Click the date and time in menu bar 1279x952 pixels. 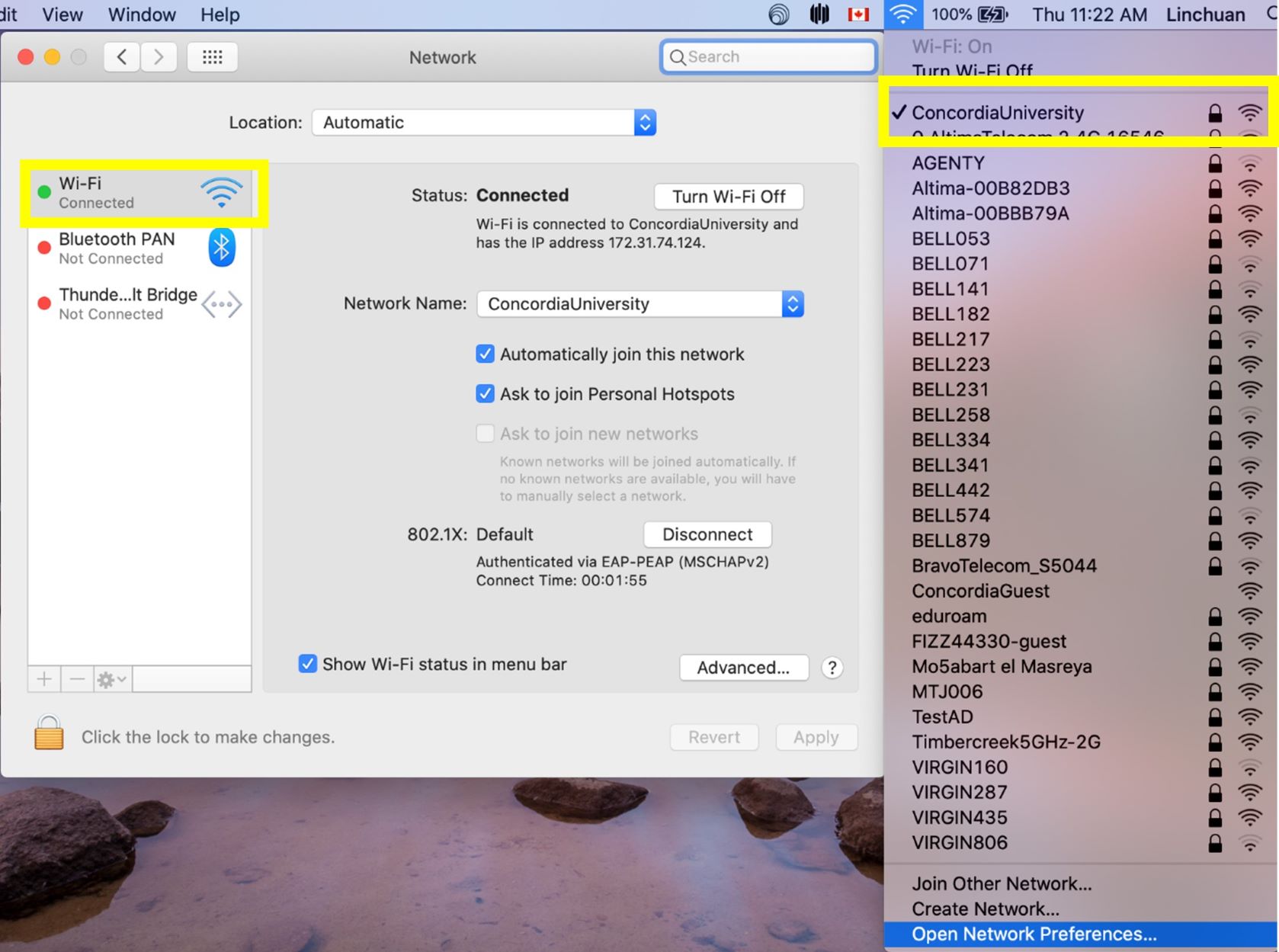1089,14
